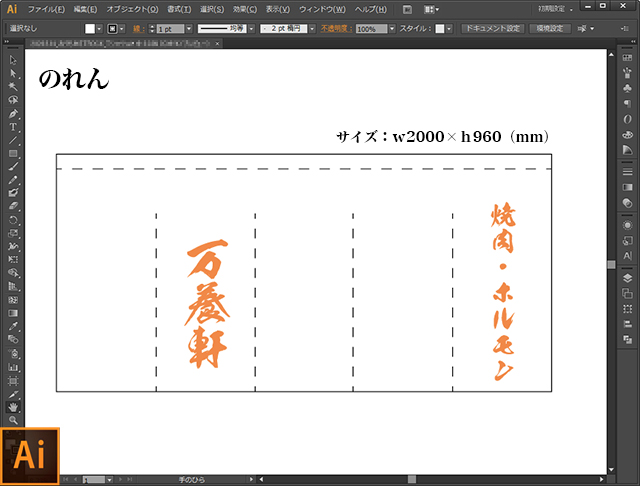This screenshot has width=640, height=486.
Task: Select the Rotate tool
Action: pyautogui.click(x=13, y=220)
